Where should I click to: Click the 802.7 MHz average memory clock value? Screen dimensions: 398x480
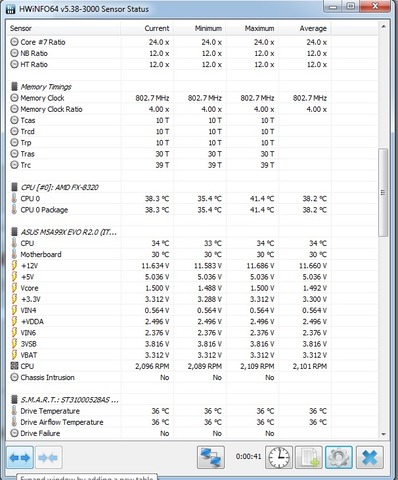click(x=310, y=98)
